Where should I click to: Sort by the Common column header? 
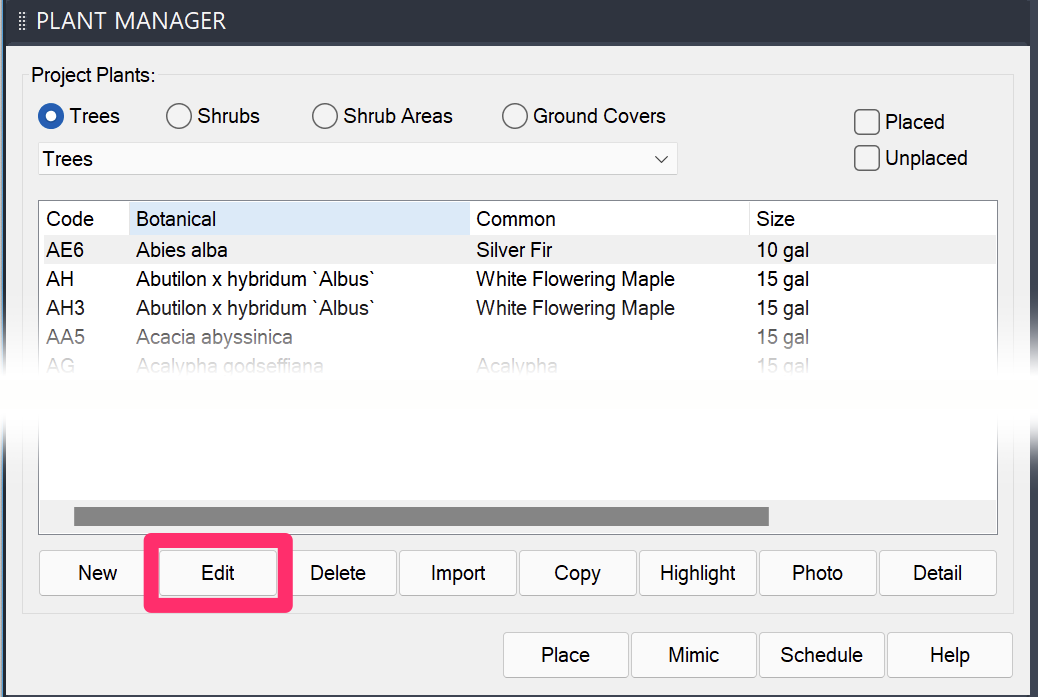pyautogui.click(x=609, y=219)
